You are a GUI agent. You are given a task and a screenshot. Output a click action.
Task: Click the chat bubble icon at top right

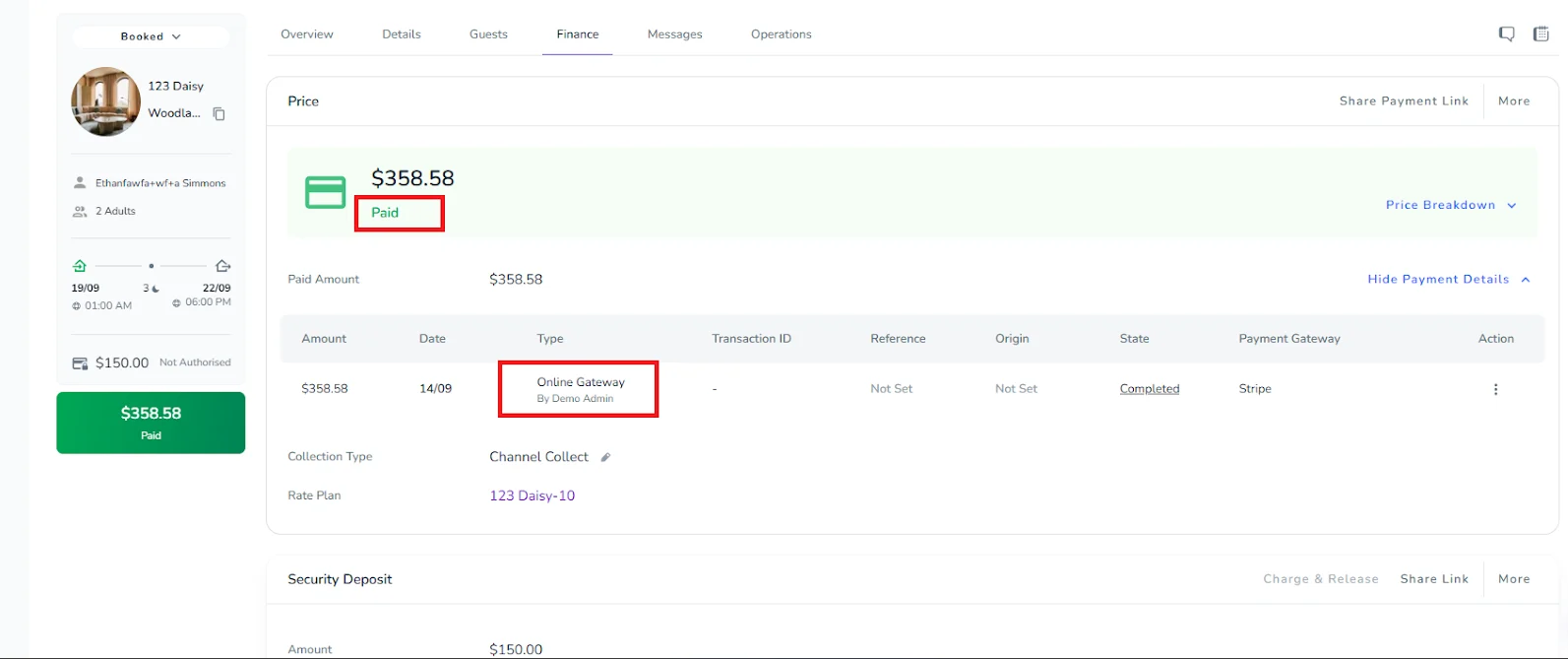tap(1506, 34)
